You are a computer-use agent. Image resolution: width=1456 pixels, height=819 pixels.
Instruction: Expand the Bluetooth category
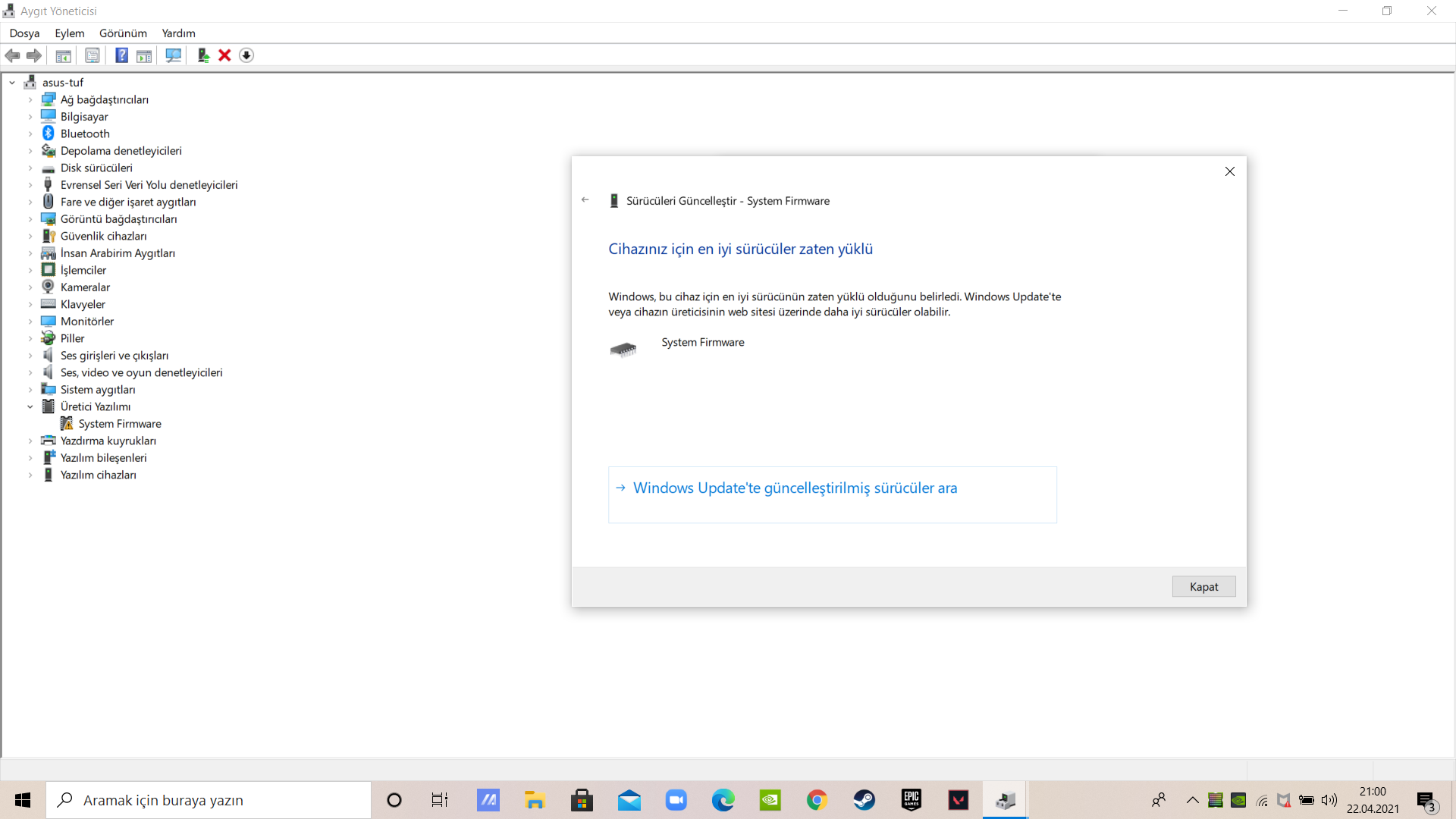[30, 134]
